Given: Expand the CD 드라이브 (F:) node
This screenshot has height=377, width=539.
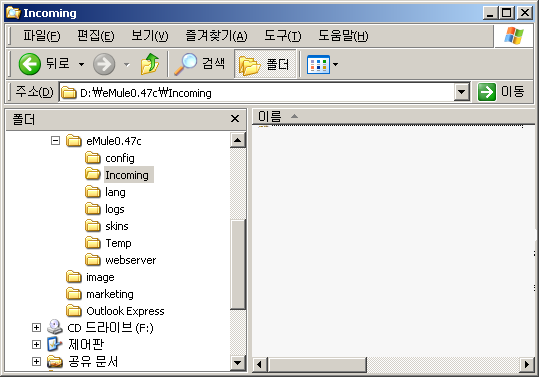Looking at the screenshot, I should click(36, 328).
